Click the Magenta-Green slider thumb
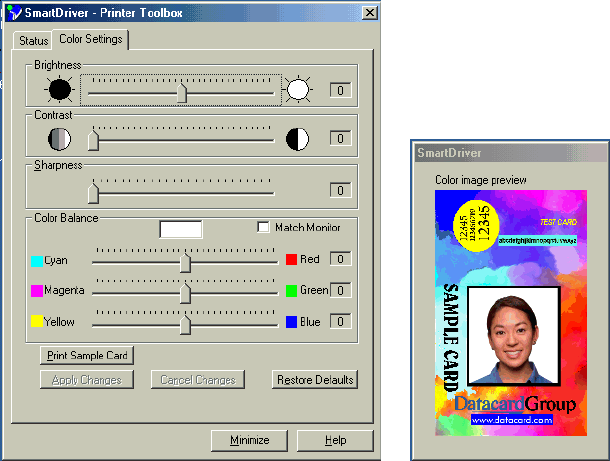 186,293
